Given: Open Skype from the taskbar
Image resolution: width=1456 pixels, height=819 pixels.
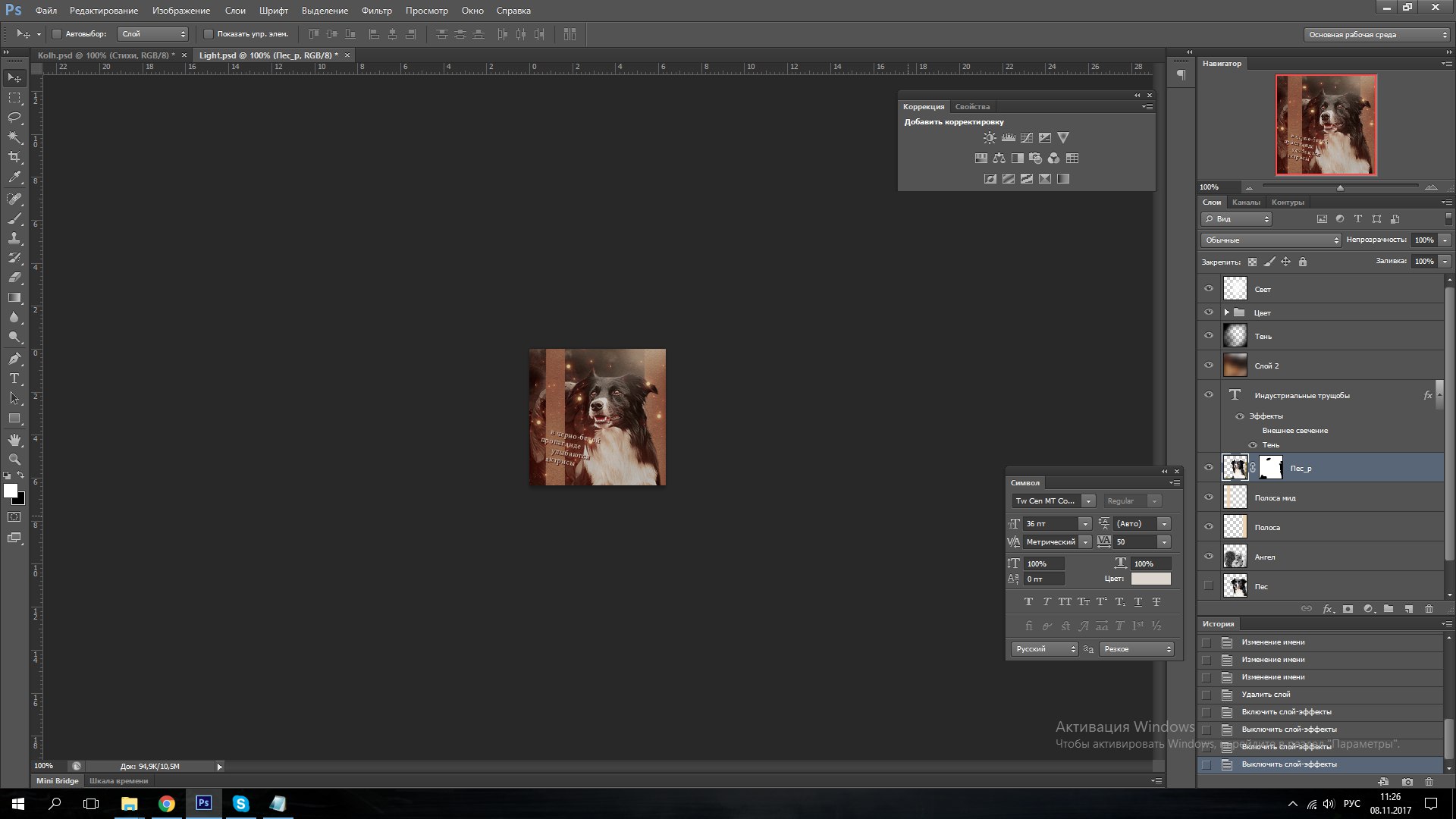Looking at the screenshot, I should [240, 804].
